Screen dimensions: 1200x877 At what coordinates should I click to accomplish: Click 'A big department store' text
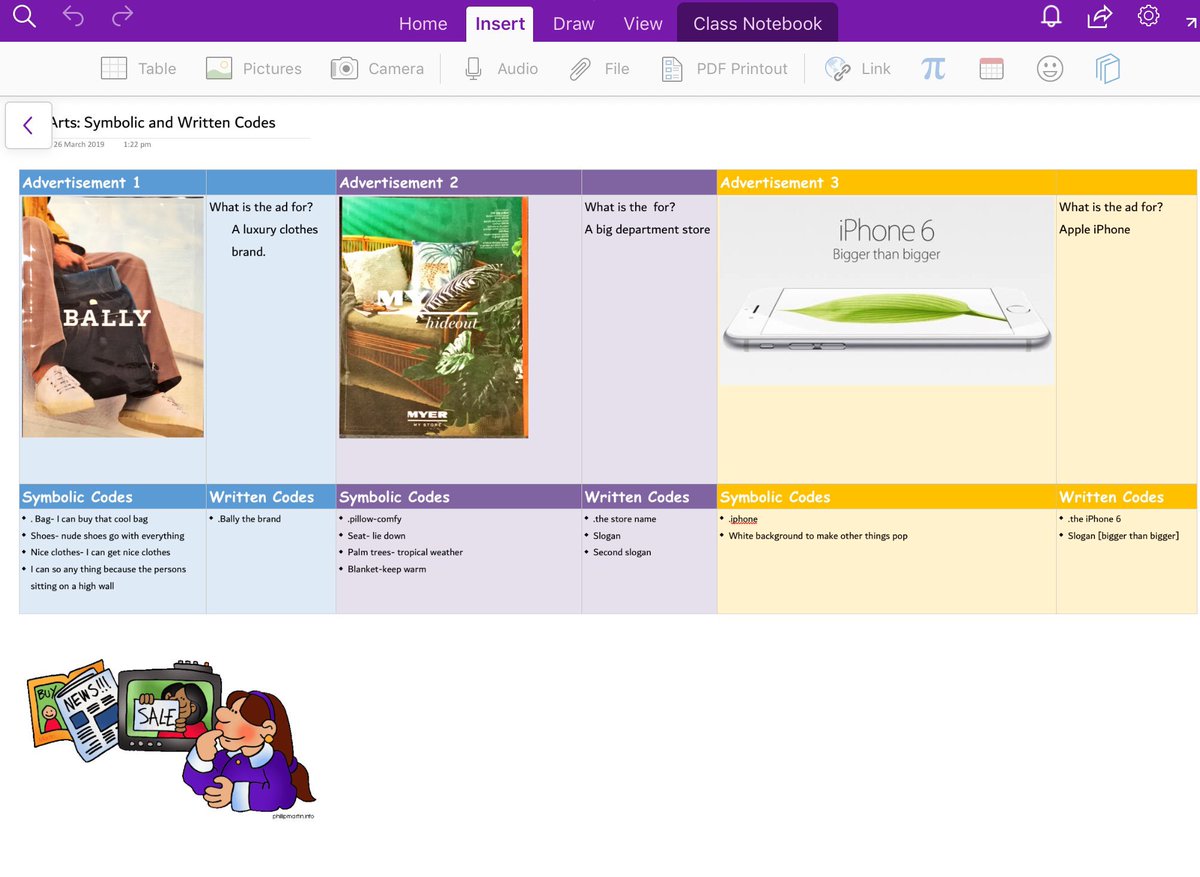[647, 229]
